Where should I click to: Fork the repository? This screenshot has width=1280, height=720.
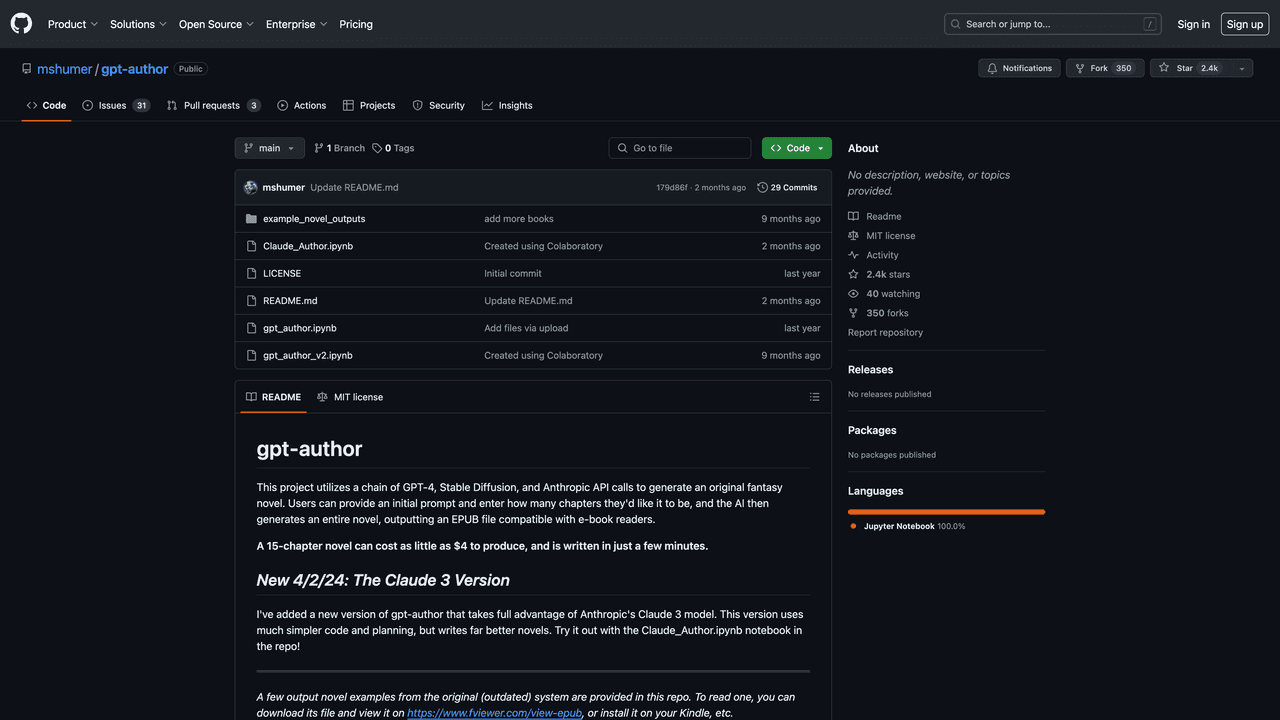pyautogui.click(x=1105, y=68)
